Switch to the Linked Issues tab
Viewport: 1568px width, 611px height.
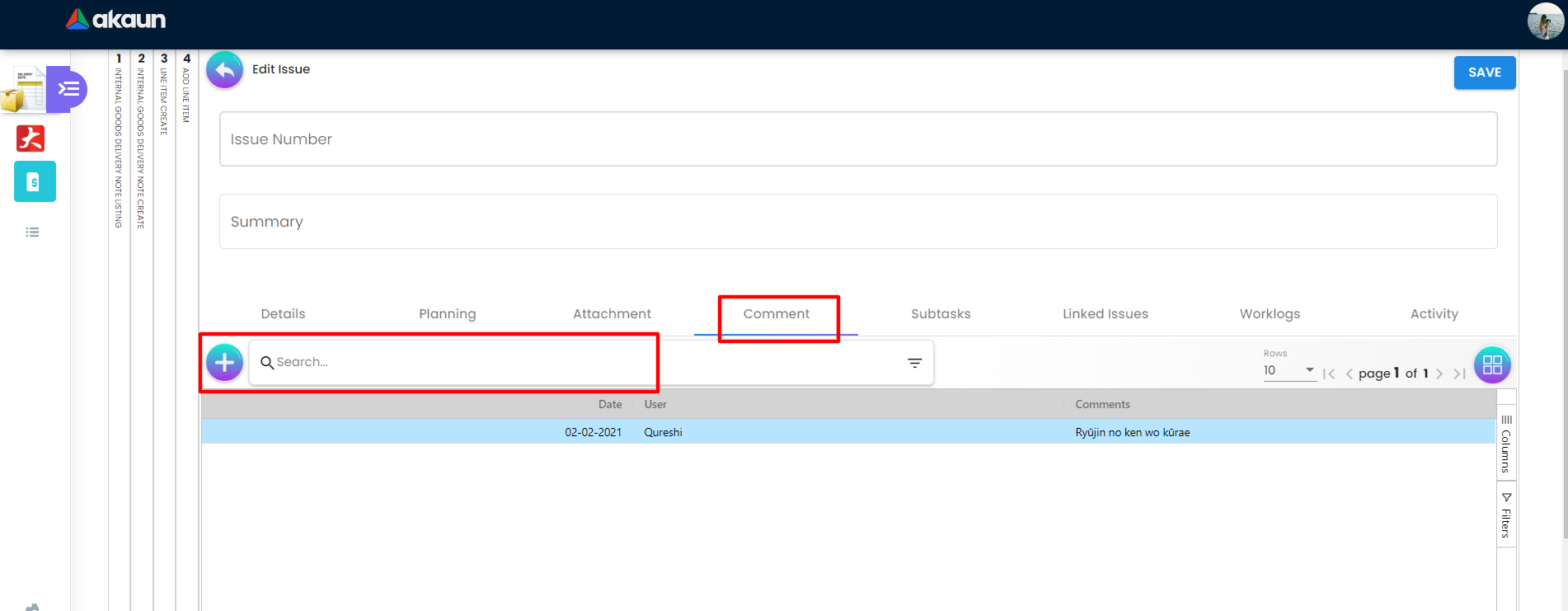[x=1106, y=313]
